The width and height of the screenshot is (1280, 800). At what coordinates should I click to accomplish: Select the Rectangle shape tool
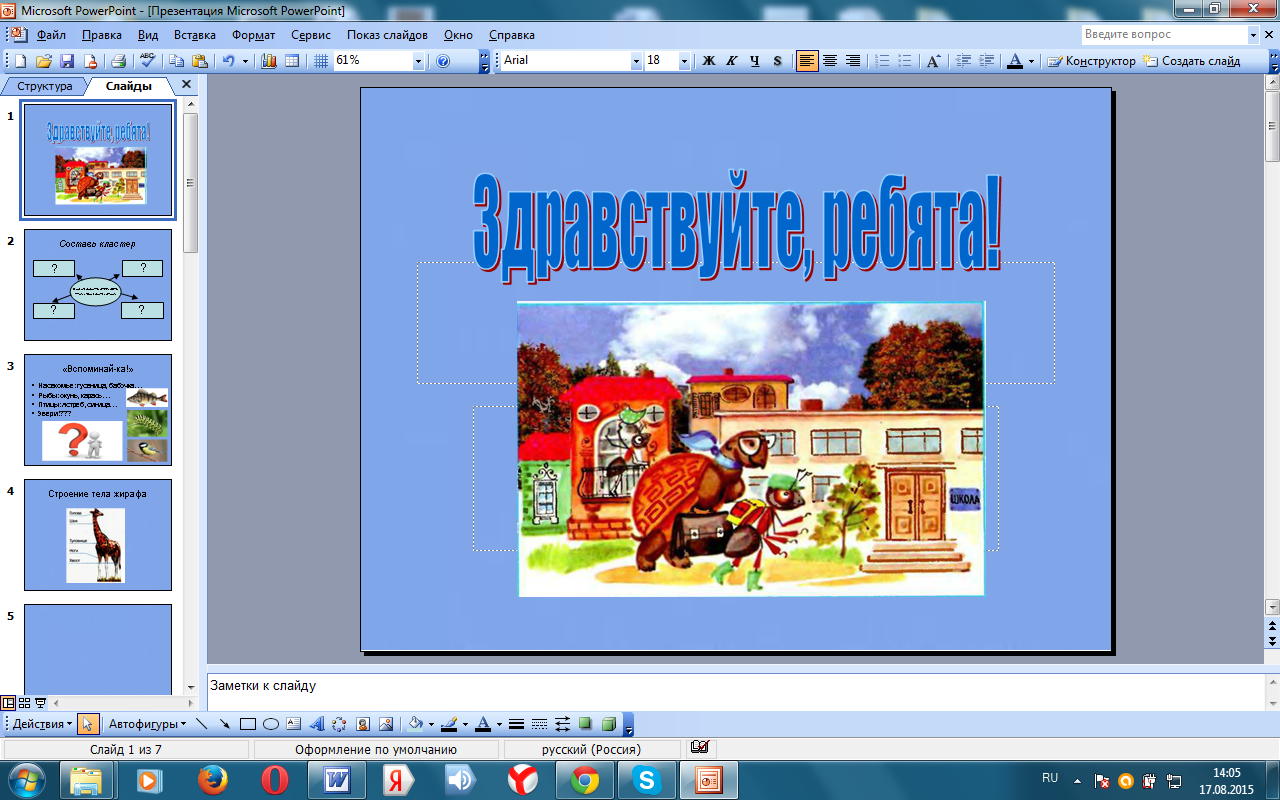[x=248, y=724]
